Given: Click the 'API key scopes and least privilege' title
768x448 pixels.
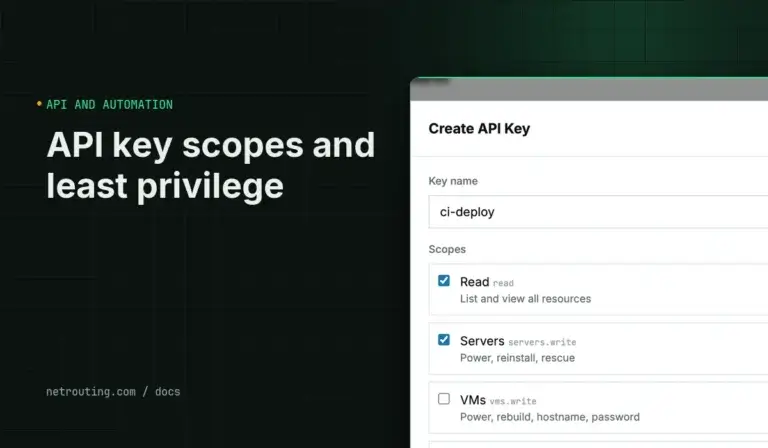Looking at the screenshot, I should 211,165.
